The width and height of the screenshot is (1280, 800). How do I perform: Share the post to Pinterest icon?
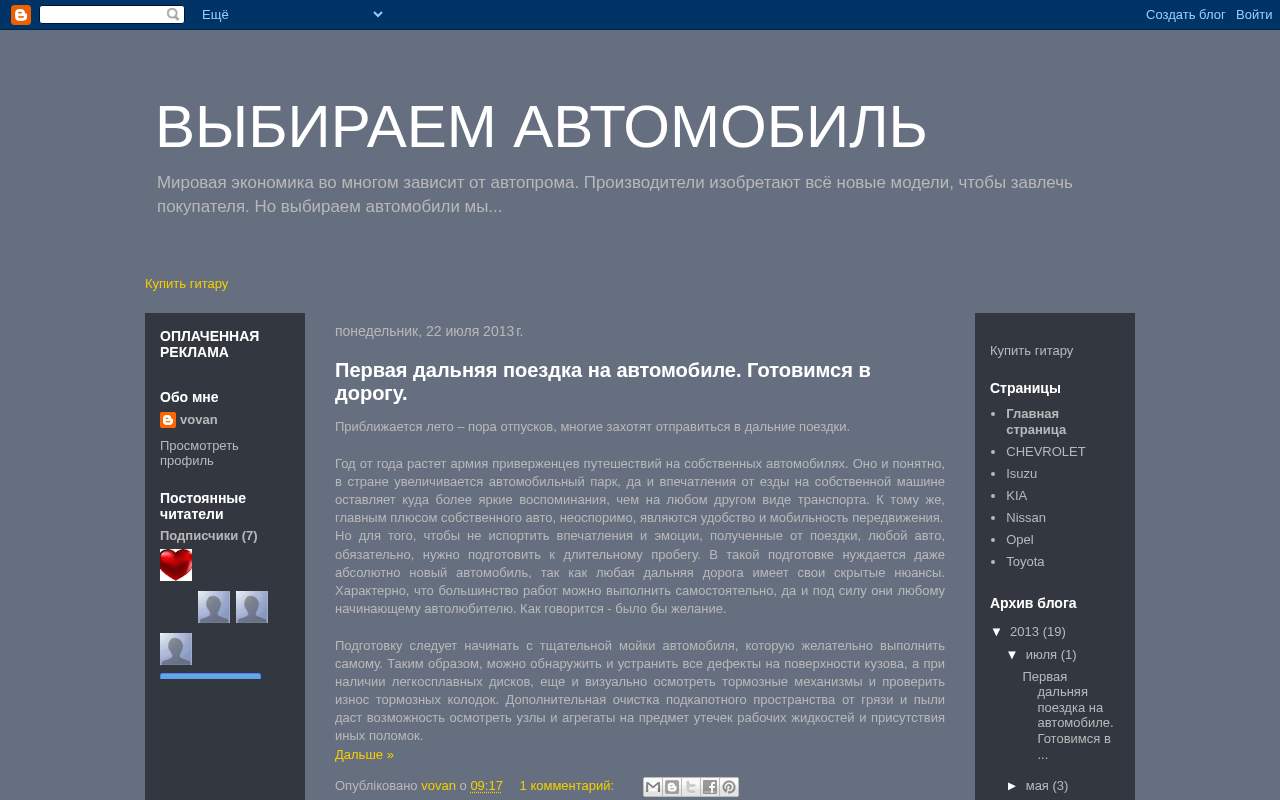tap(729, 787)
